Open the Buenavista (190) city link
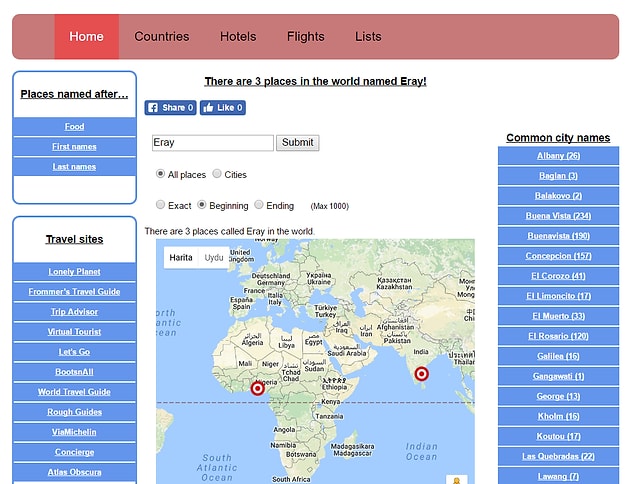 point(558,236)
